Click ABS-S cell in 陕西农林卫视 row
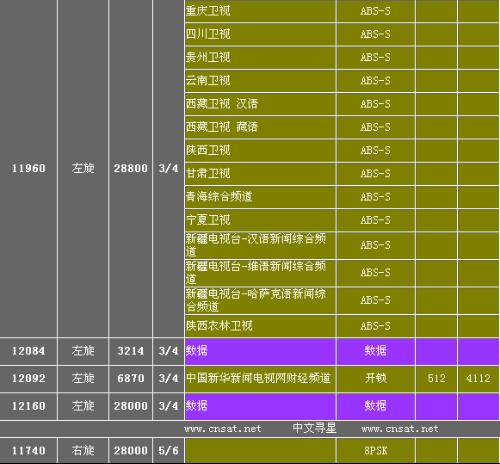The width and height of the screenshot is (500, 464). [376, 326]
